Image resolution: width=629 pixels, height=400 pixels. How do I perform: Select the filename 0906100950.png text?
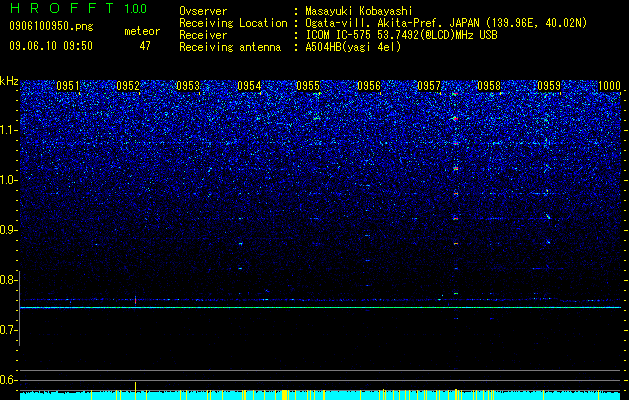[x=51, y=27]
